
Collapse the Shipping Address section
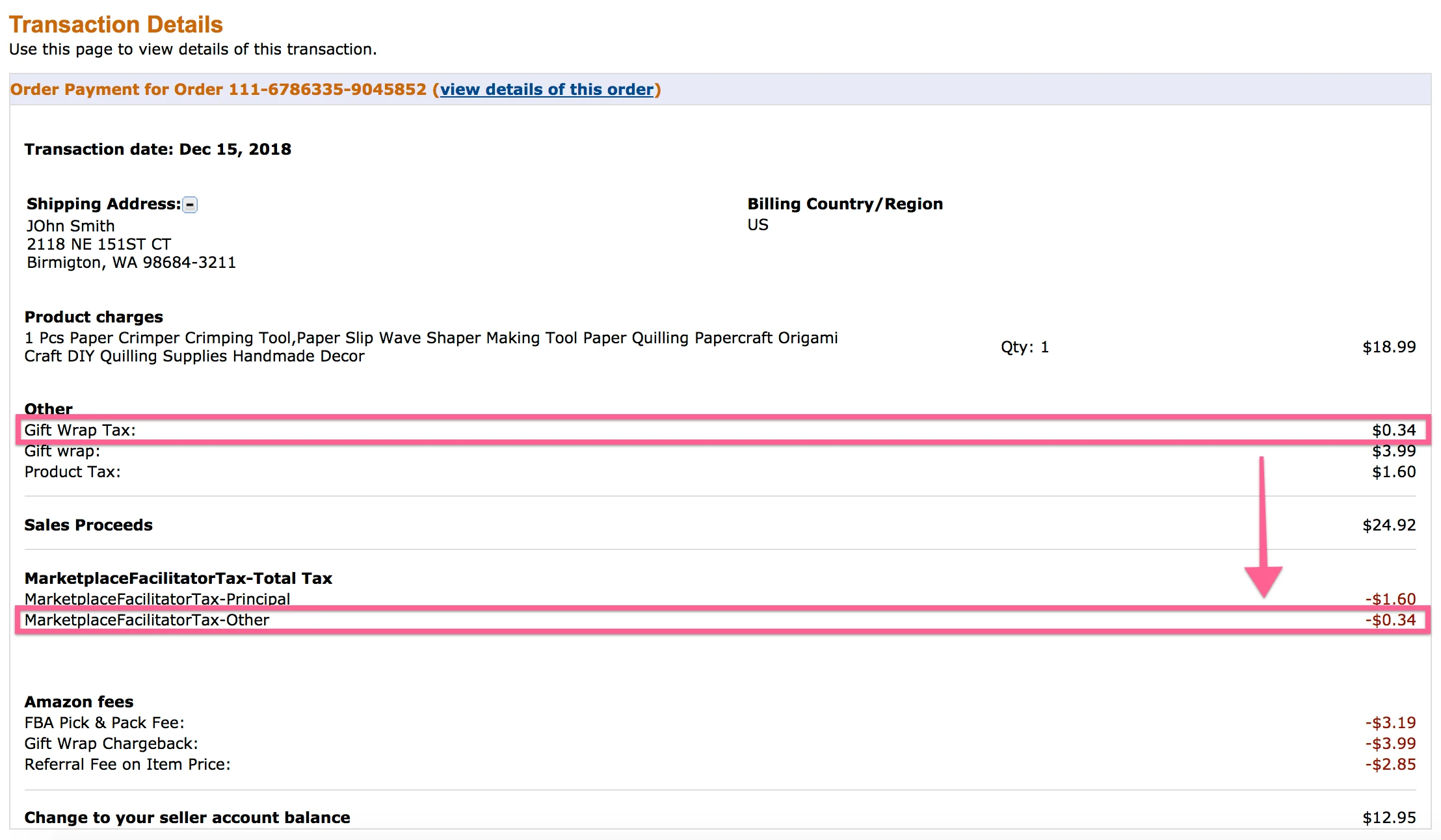(x=190, y=205)
